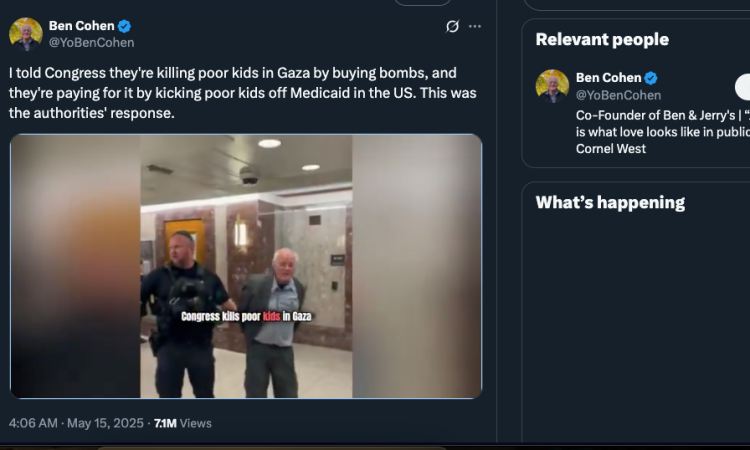The image size is (750, 450).
Task: Click the Relevant people heading
Action: coord(602,40)
